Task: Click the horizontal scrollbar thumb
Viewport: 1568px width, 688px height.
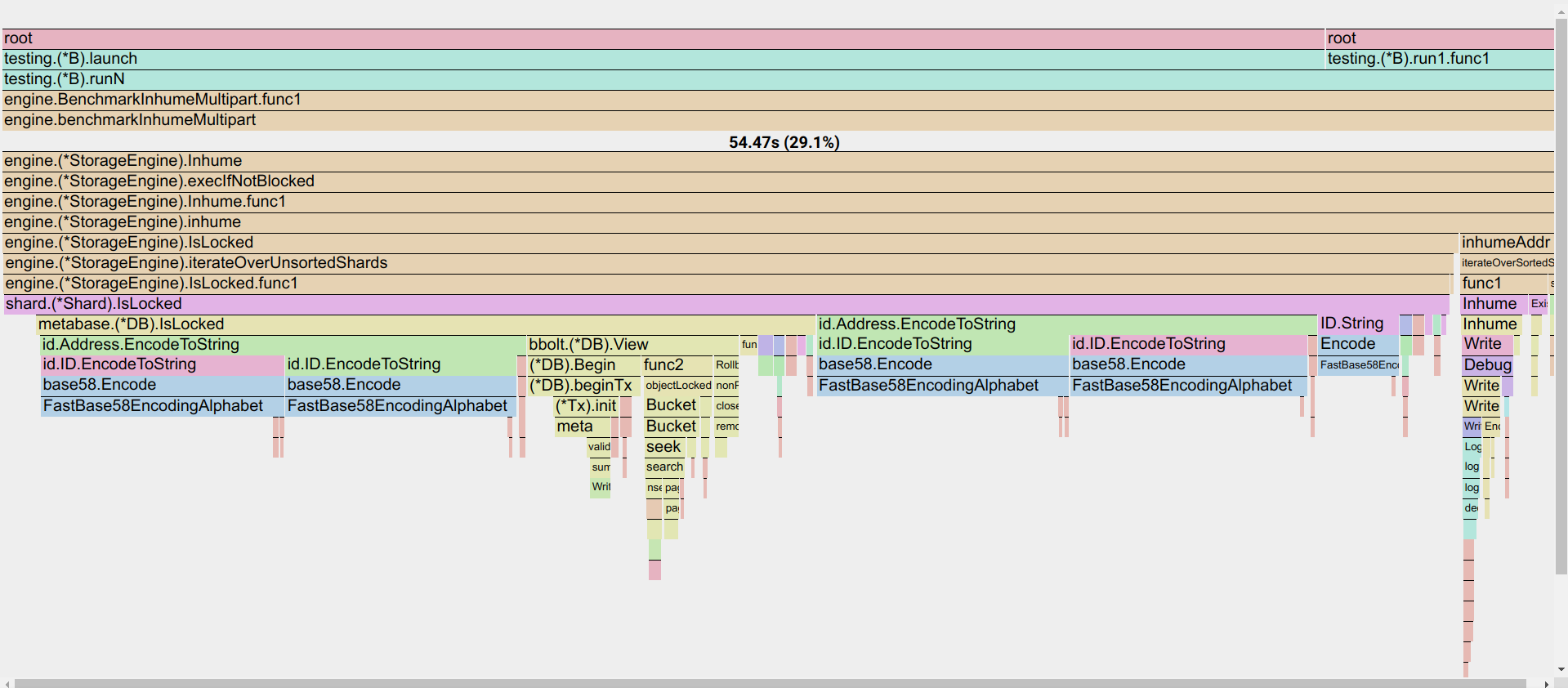Action: 770,683
